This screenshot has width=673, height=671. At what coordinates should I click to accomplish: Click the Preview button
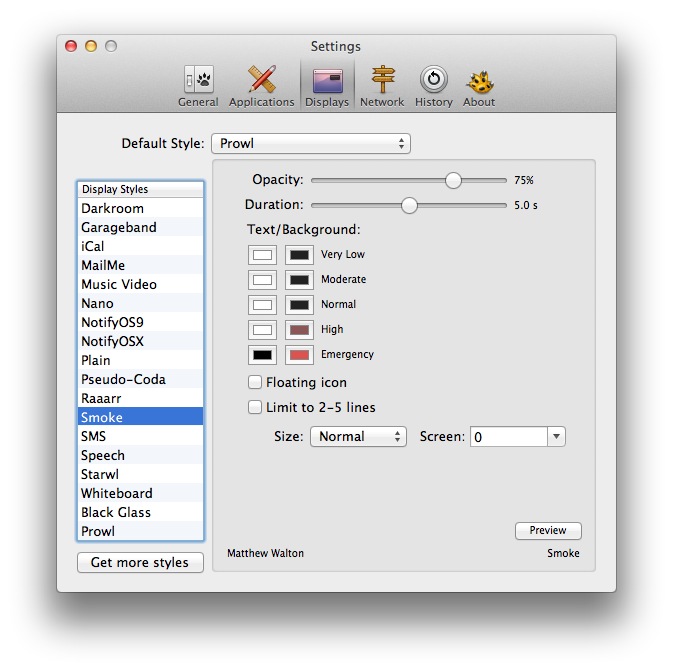pyautogui.click(x=548, y=531)
